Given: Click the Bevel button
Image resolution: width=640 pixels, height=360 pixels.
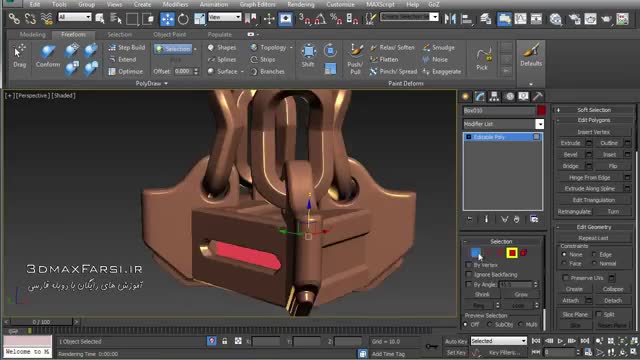Looking at the screenshot, I should 571,154.
